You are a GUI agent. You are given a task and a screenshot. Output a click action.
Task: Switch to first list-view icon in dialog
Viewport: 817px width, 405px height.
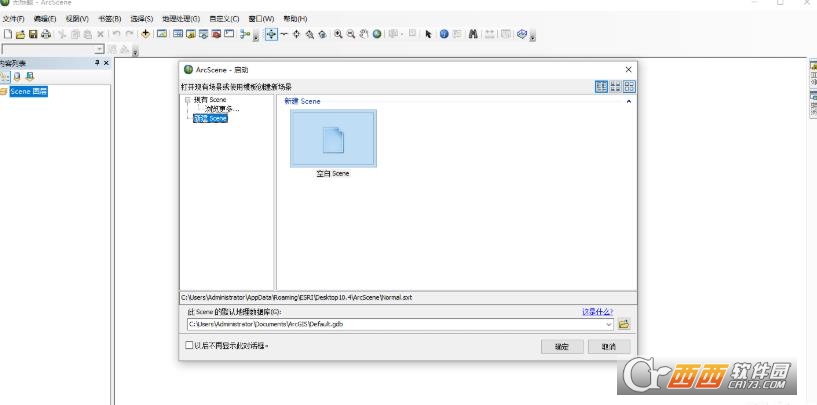coord(601,87)
